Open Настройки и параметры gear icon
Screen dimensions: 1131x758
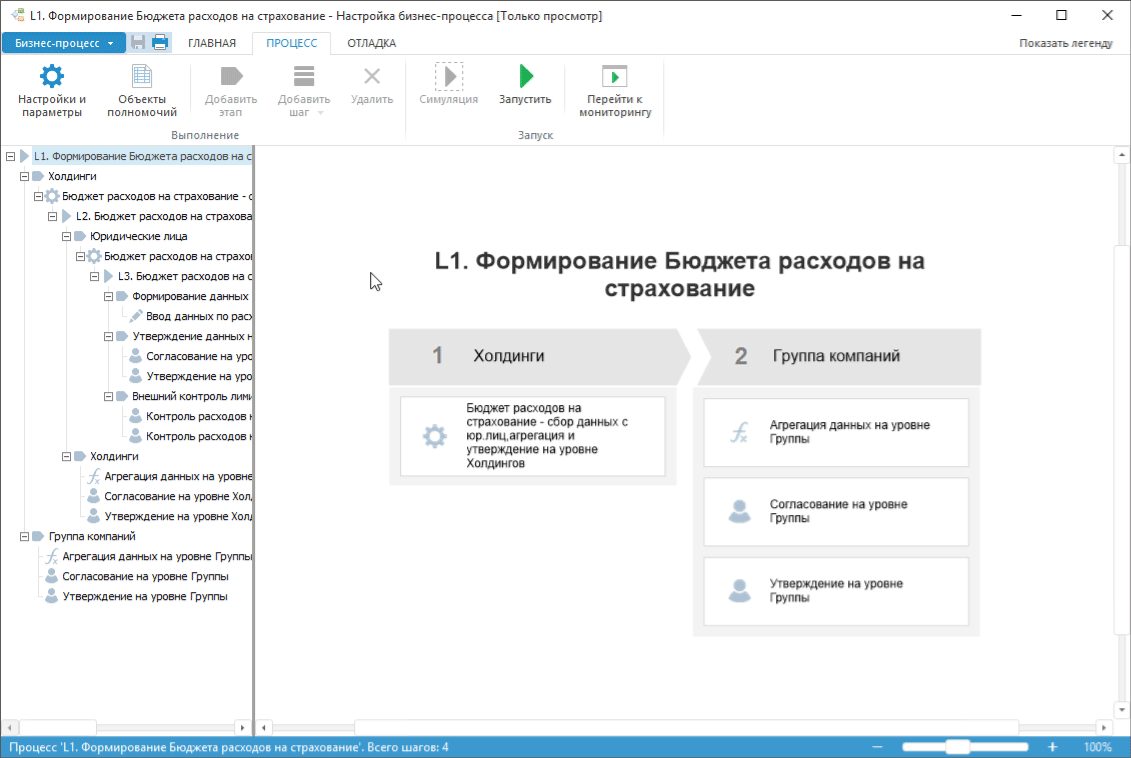pos(52,77)
